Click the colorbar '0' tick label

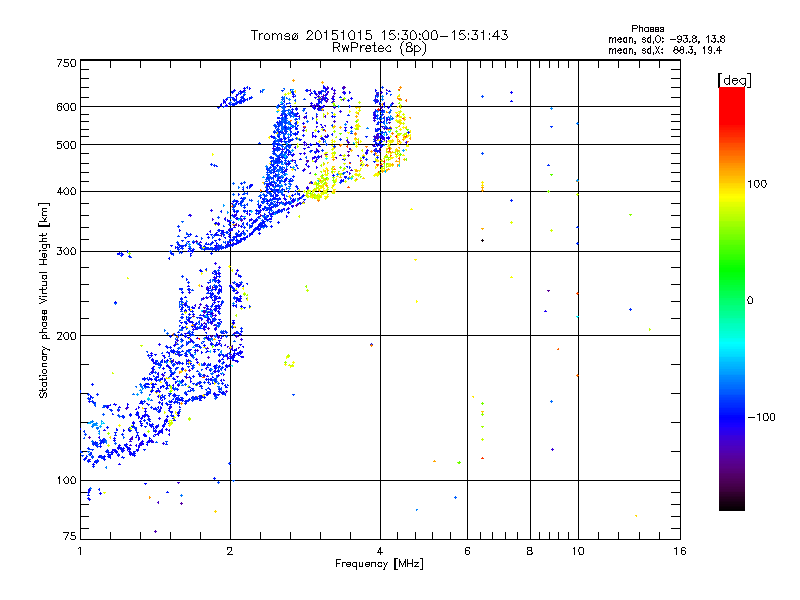click(x=750, y=301)
